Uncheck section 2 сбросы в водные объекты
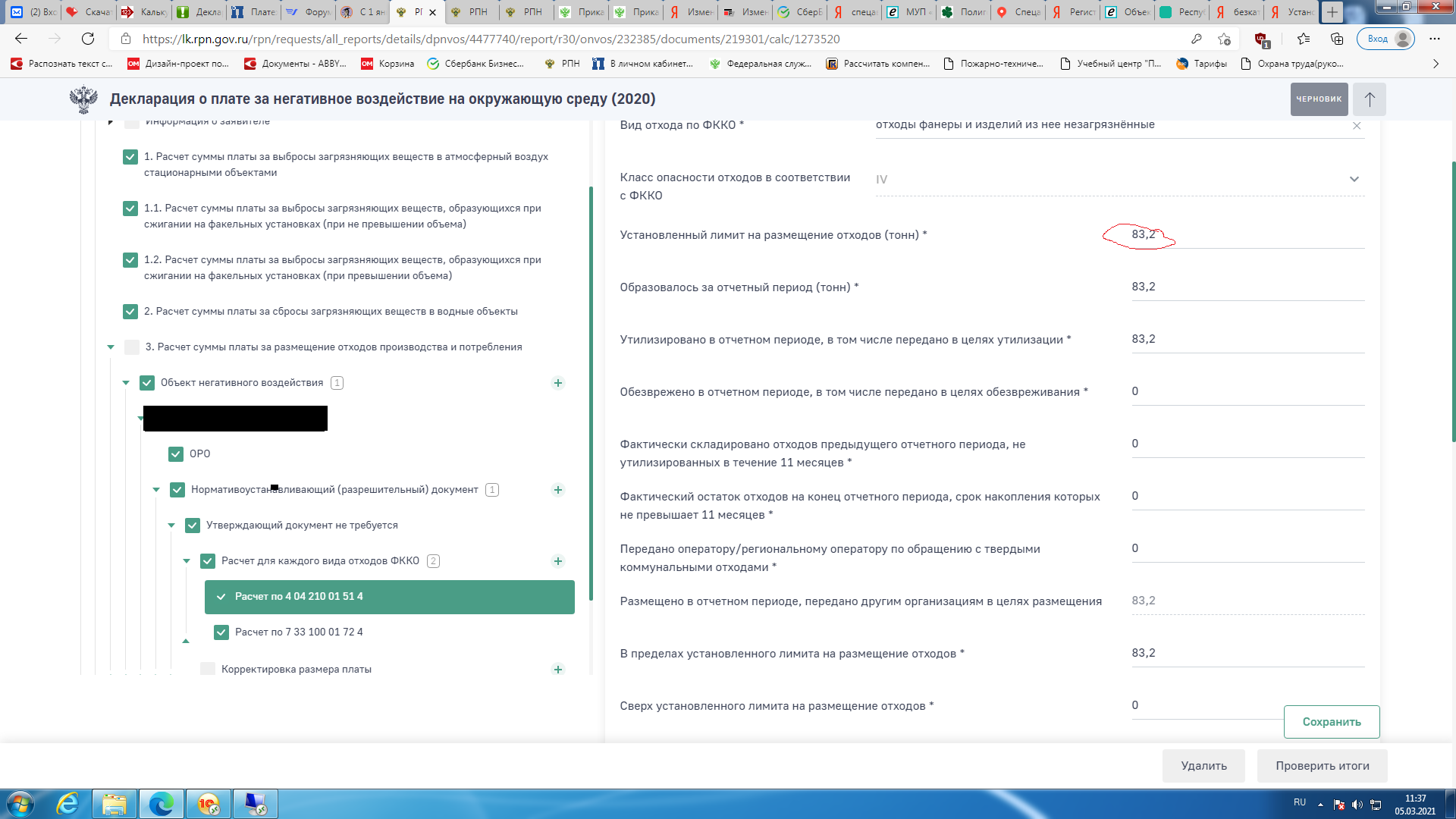 [130, 312]
